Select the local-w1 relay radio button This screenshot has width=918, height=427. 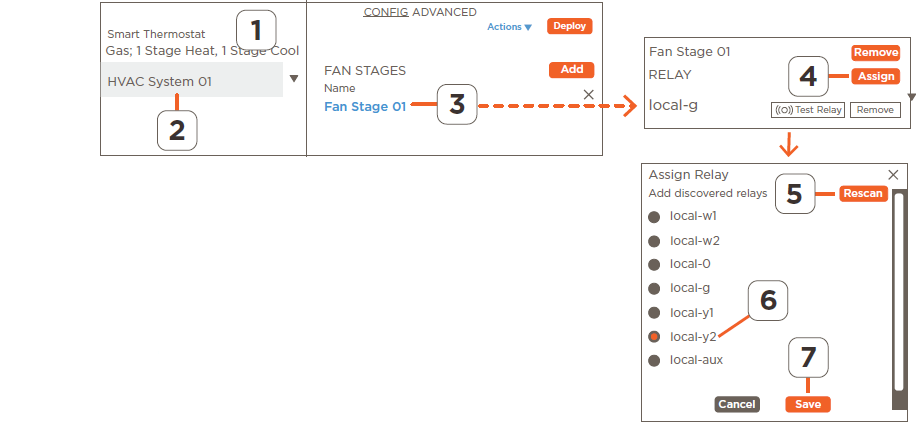tap(654, 217)
